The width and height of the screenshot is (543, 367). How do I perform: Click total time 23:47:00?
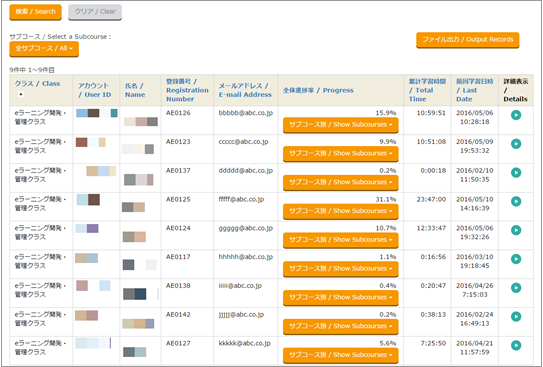(431, 199)
